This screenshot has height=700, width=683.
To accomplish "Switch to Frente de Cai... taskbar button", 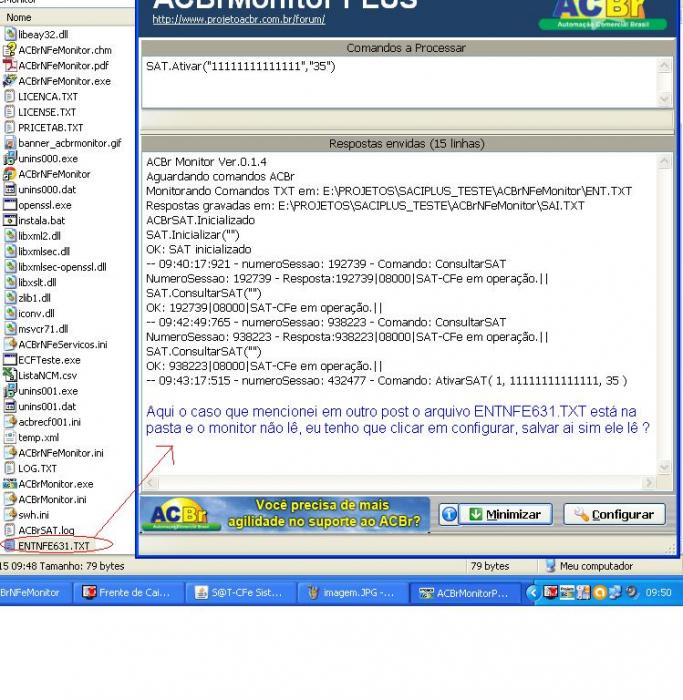I will pyautogui.click(x=129, y=592).
